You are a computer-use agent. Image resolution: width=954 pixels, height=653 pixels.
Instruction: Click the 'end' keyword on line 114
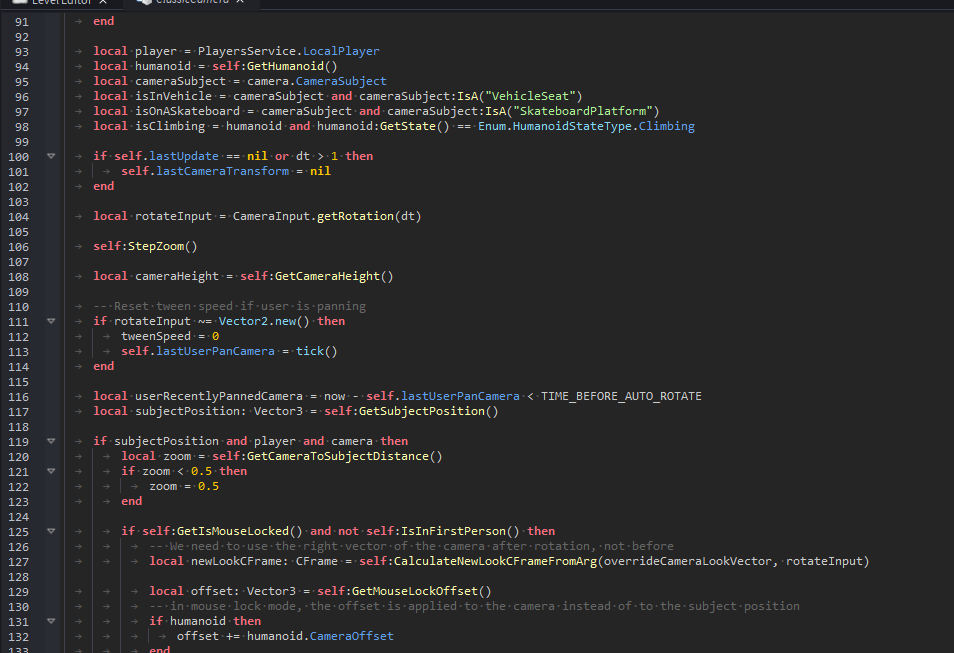click(x=103, y=366)
